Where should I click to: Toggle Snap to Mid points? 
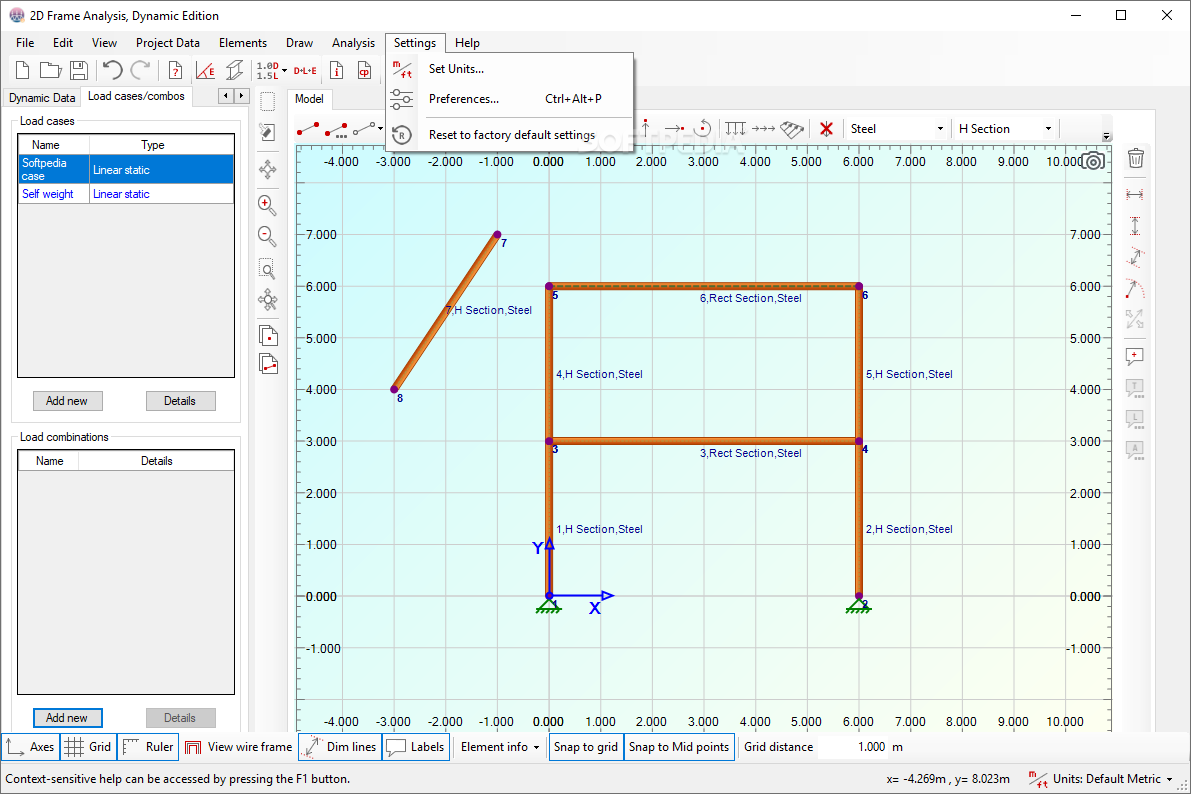click(679, 747)
